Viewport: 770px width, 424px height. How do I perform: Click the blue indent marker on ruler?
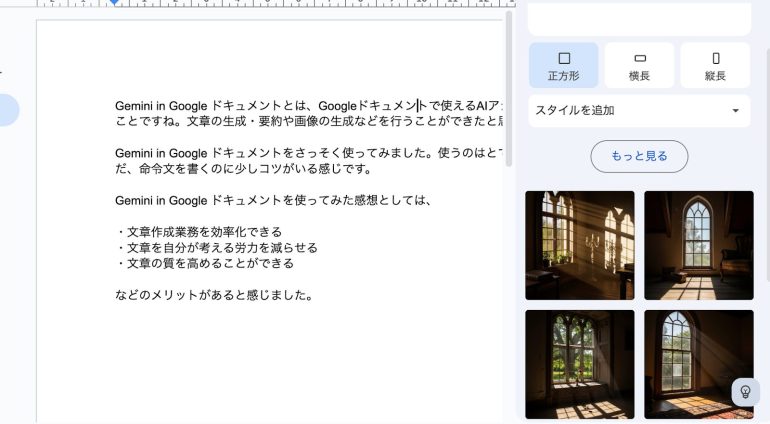point(114,3)
